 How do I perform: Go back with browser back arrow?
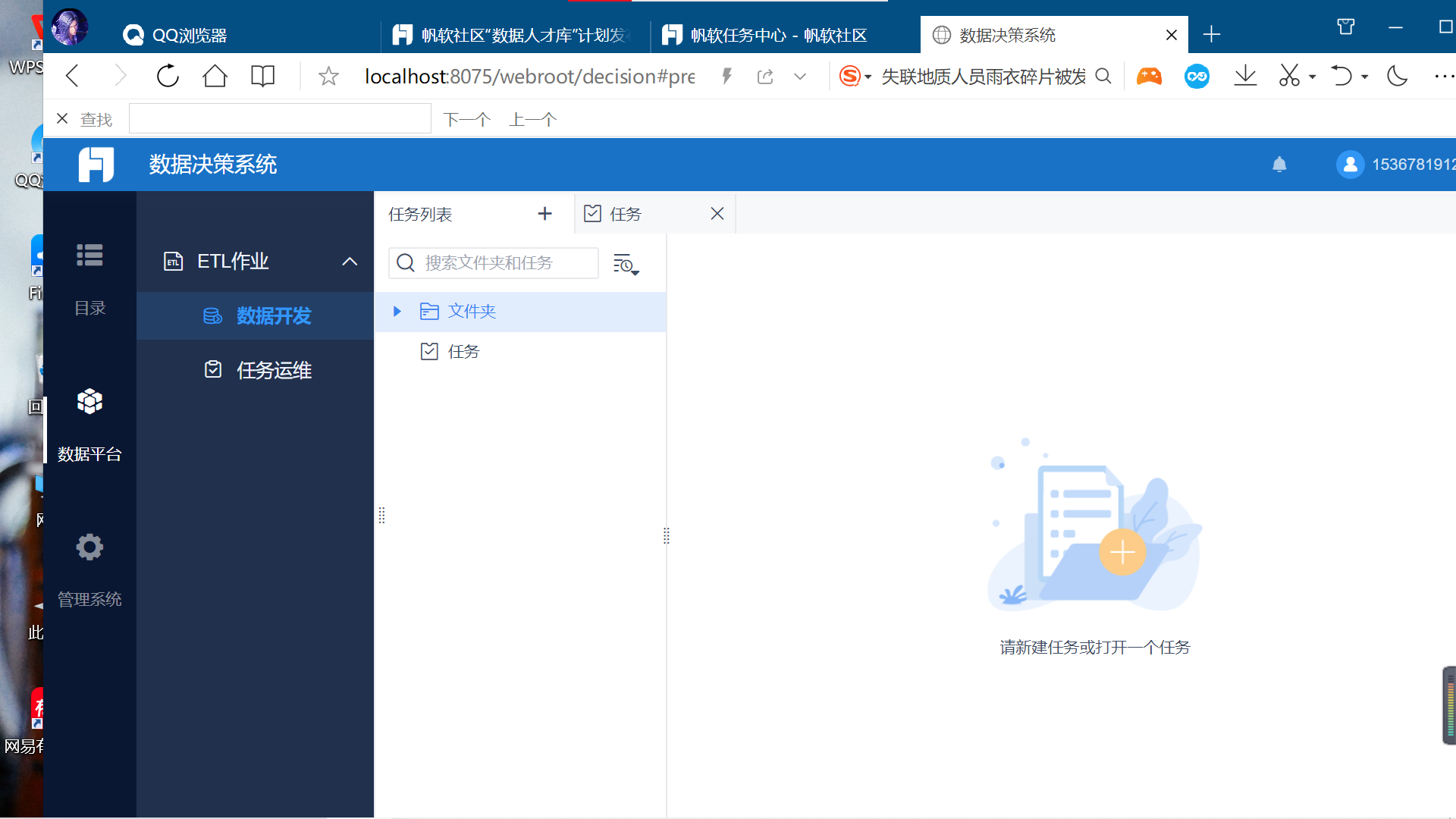pos(73,76)
